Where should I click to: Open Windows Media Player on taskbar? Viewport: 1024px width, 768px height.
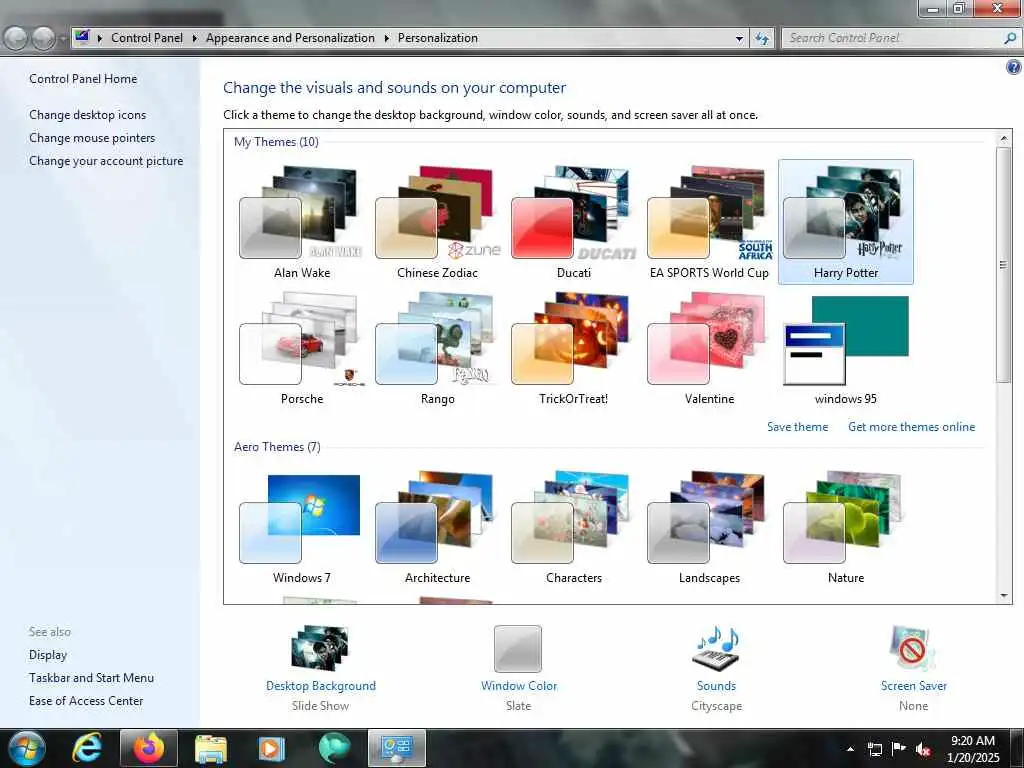272,748
